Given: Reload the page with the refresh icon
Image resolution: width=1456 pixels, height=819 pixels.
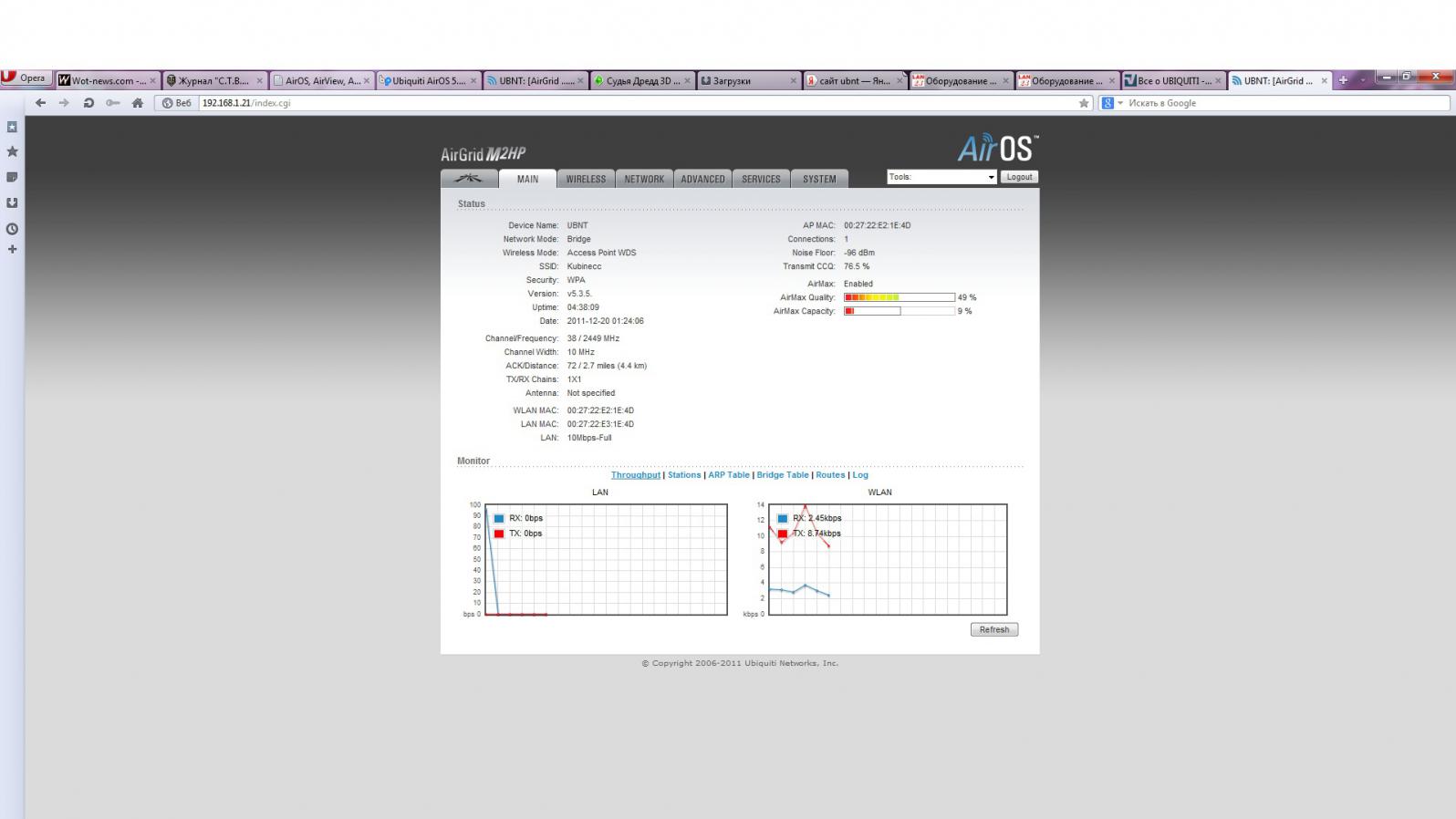Looking at the screenshot, I should pos(88,103).
